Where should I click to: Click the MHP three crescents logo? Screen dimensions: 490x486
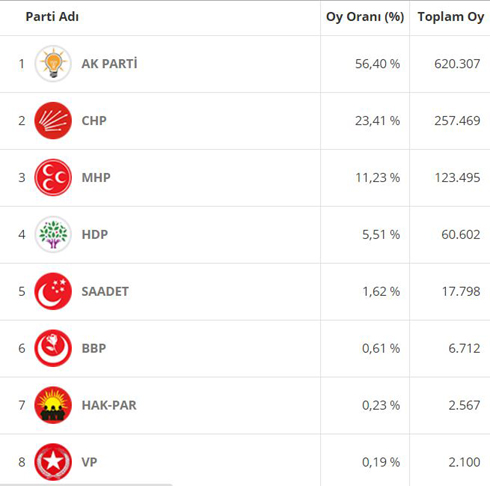click(53, 178)
